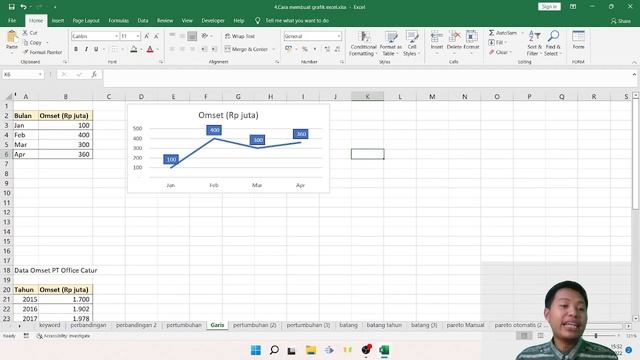640x360 pixels.
Task: Open the Windows Start button on taskbar
Action: [256, 350]
